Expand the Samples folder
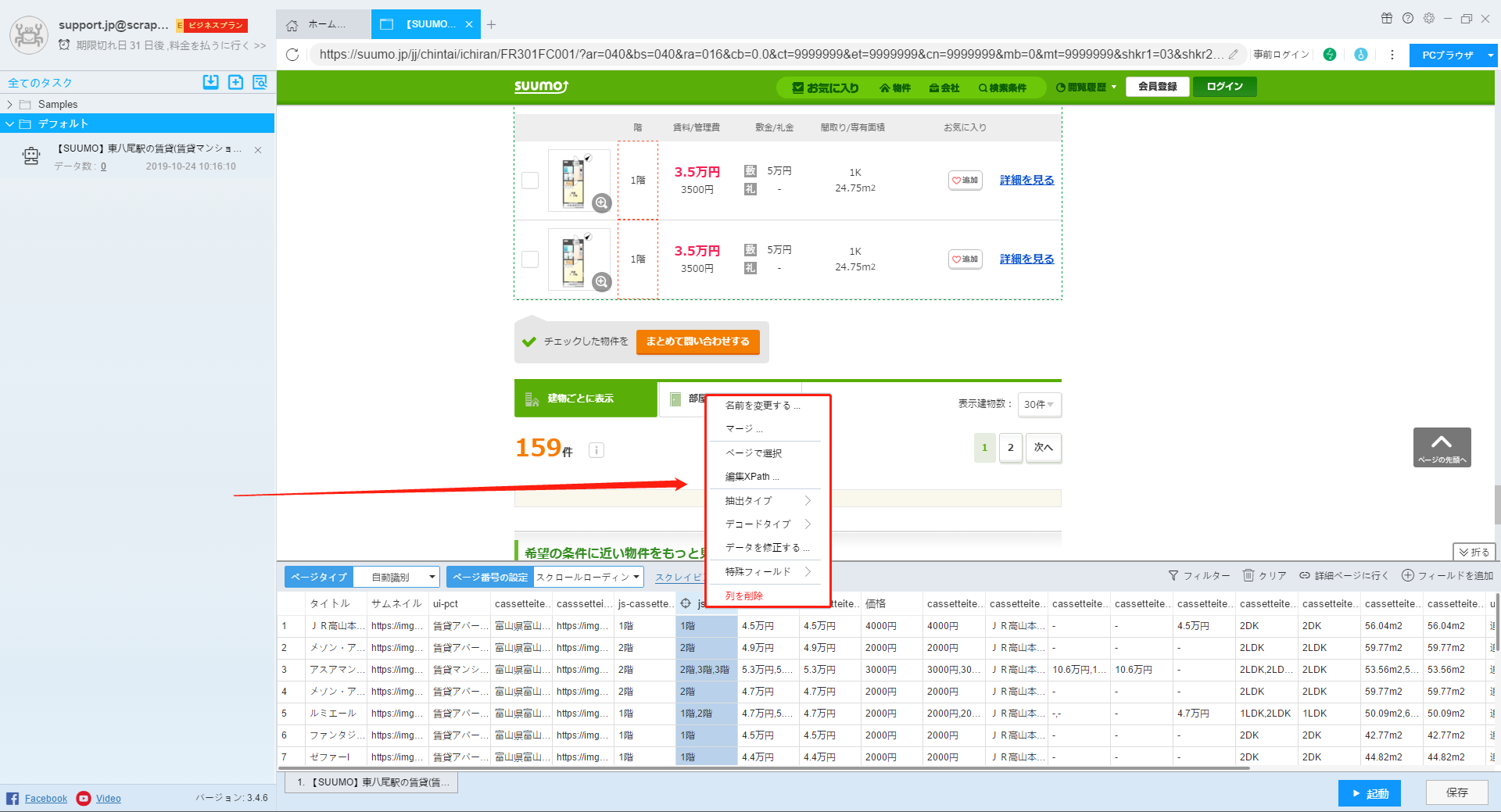 [x=9, y=104]
